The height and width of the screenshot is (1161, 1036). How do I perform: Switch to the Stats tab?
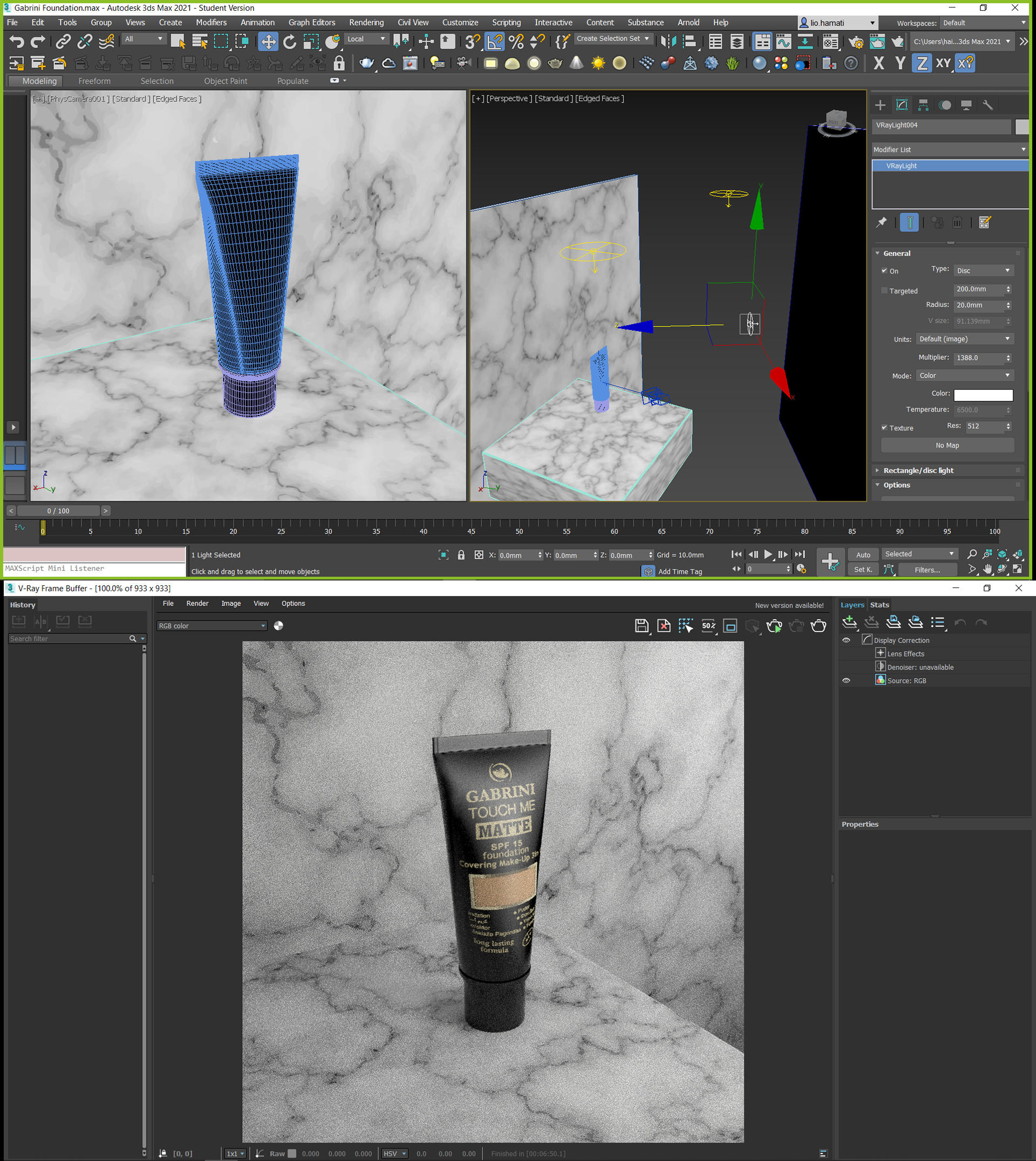pos(879,605)
